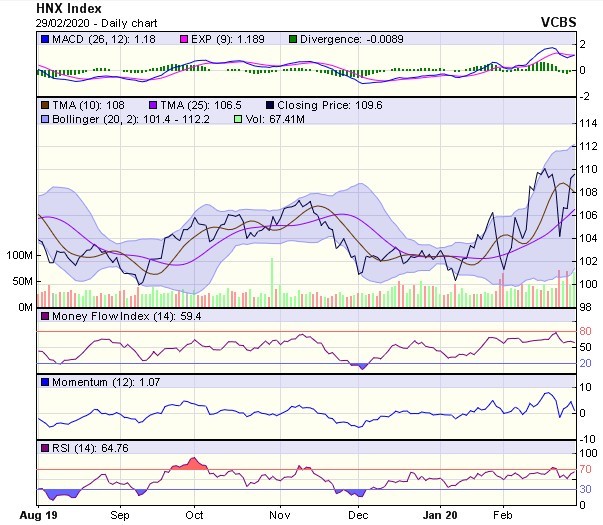Click the 100M volume axis label
Viewport: 603px width, 525px height.
pyautogui.click(x=18, y=255)
